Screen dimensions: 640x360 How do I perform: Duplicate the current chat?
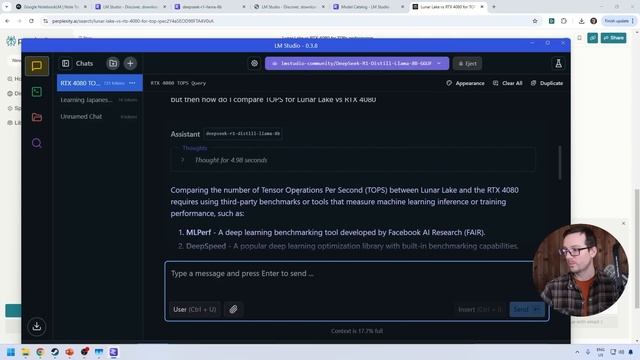point(547,83)
